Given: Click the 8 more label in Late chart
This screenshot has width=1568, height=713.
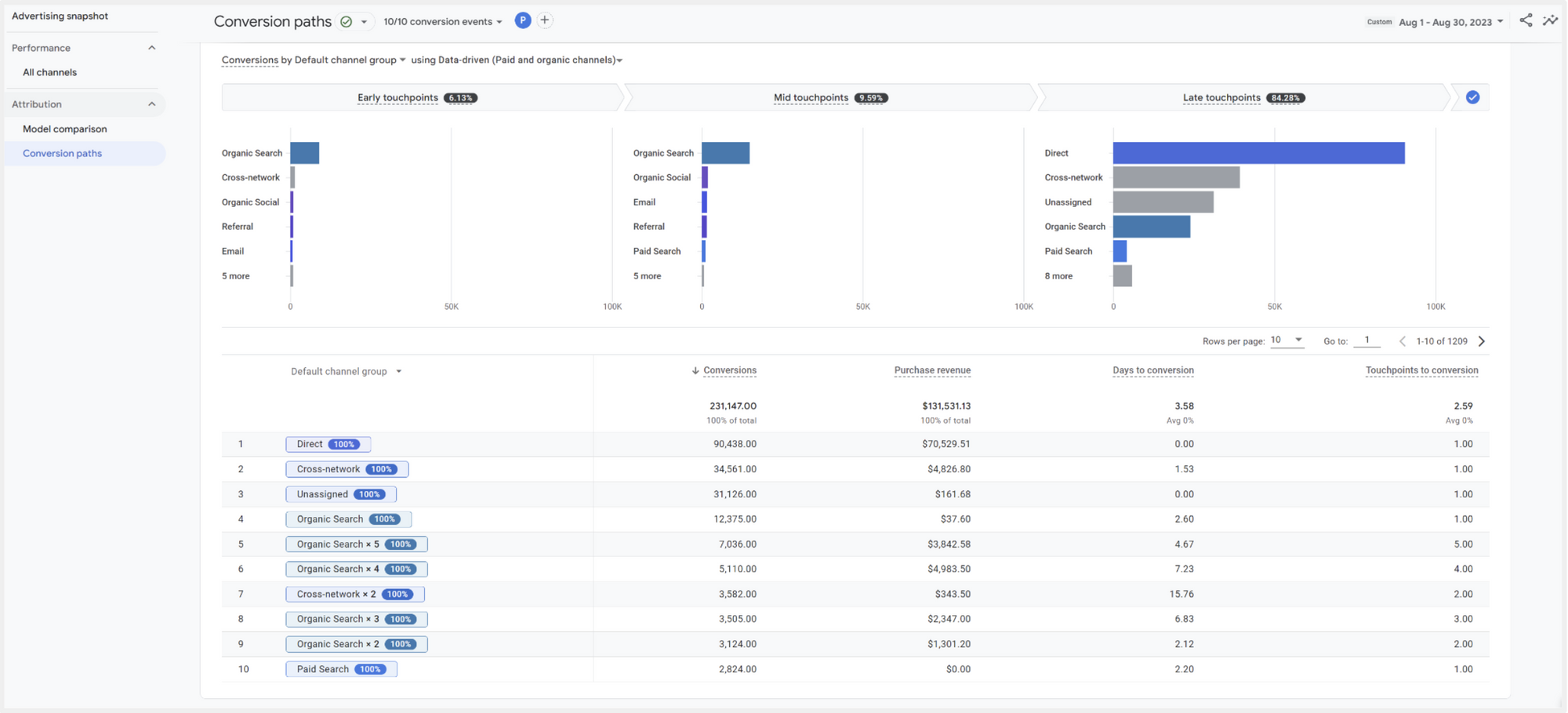Looking at the screenshot, I should (1058, 276).
